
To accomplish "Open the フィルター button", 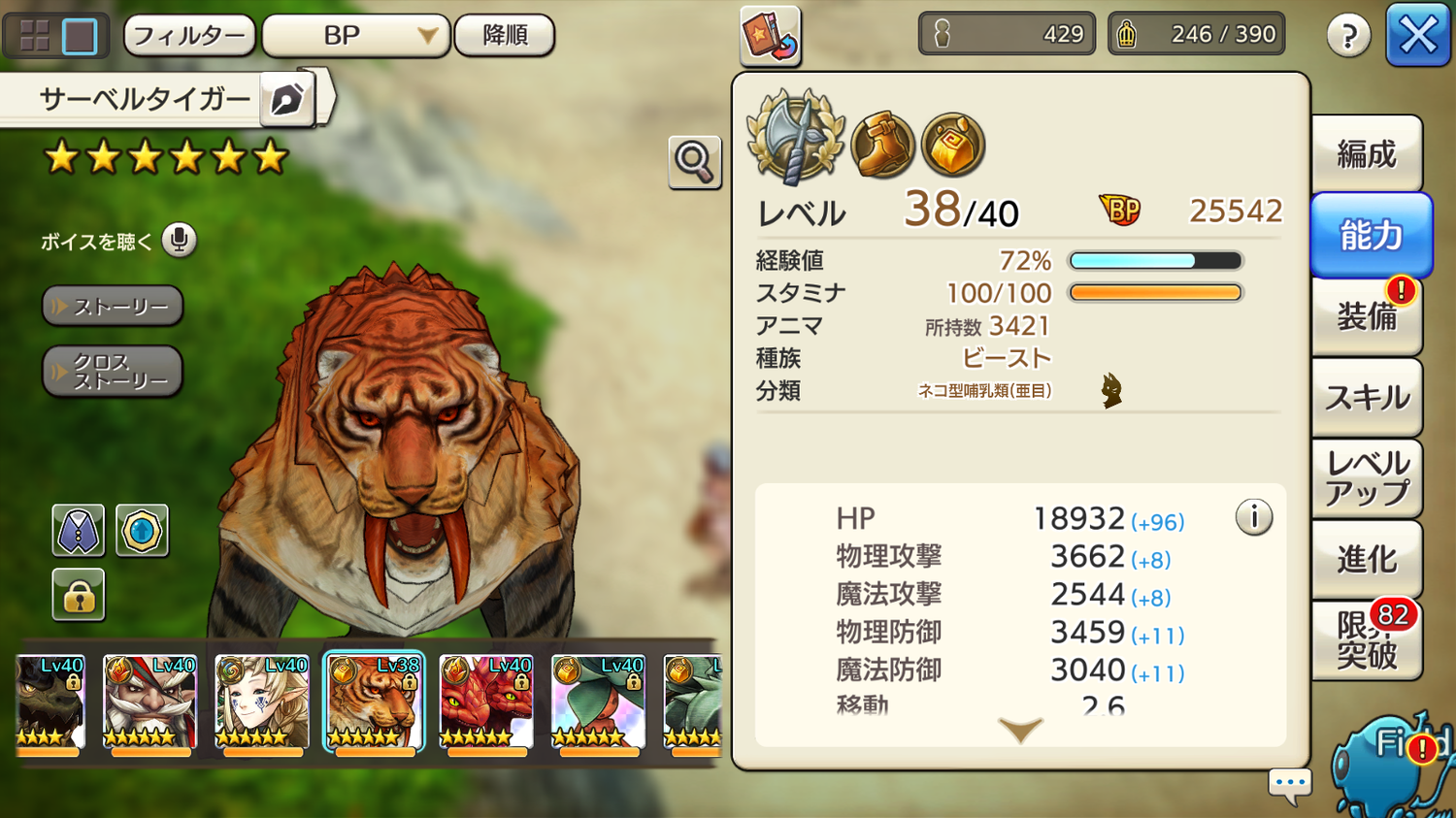I will [x=190, y=36].
